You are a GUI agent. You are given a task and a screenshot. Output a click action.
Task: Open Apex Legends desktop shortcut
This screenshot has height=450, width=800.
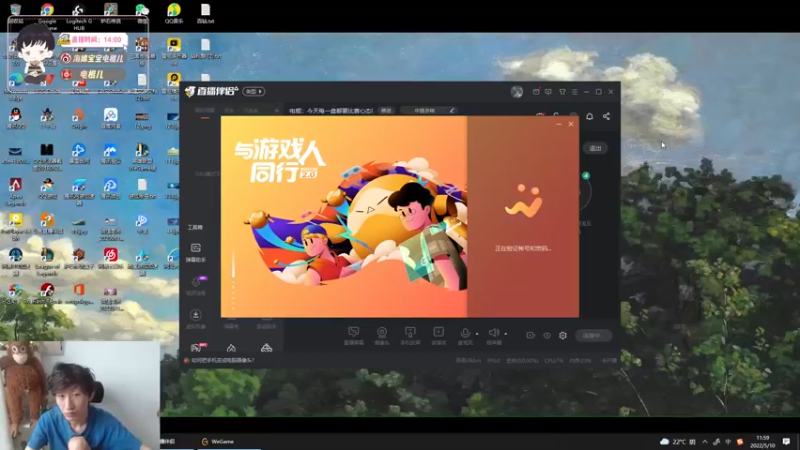pyautogui.click(x=15, y=190)
